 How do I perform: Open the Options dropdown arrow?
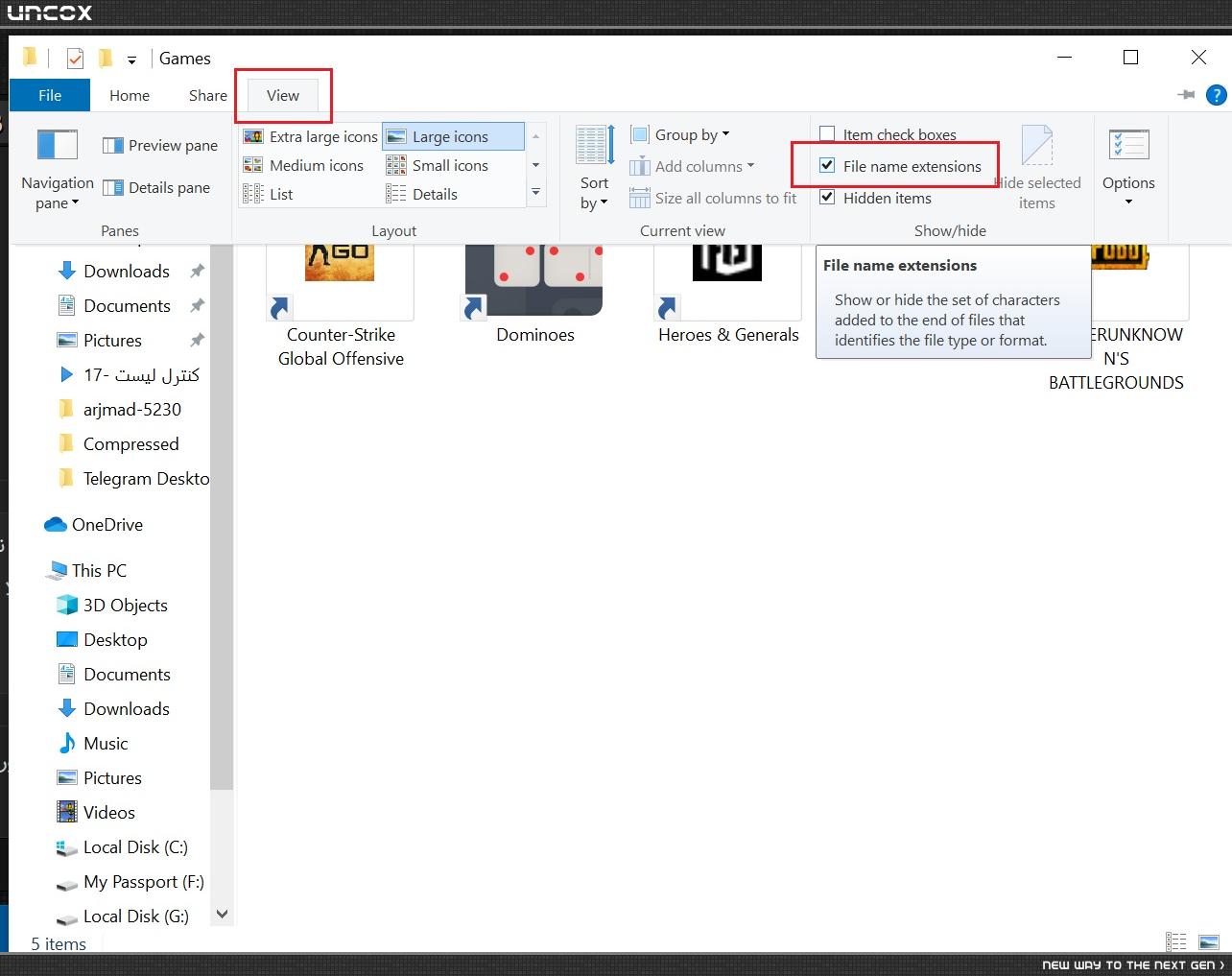coord(1128,202)
